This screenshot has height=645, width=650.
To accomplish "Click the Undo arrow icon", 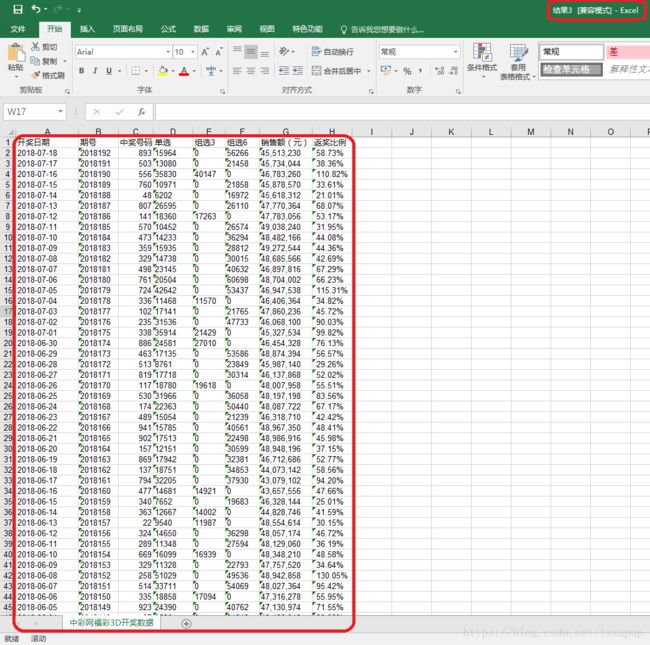I will click(x=36, y=9).
